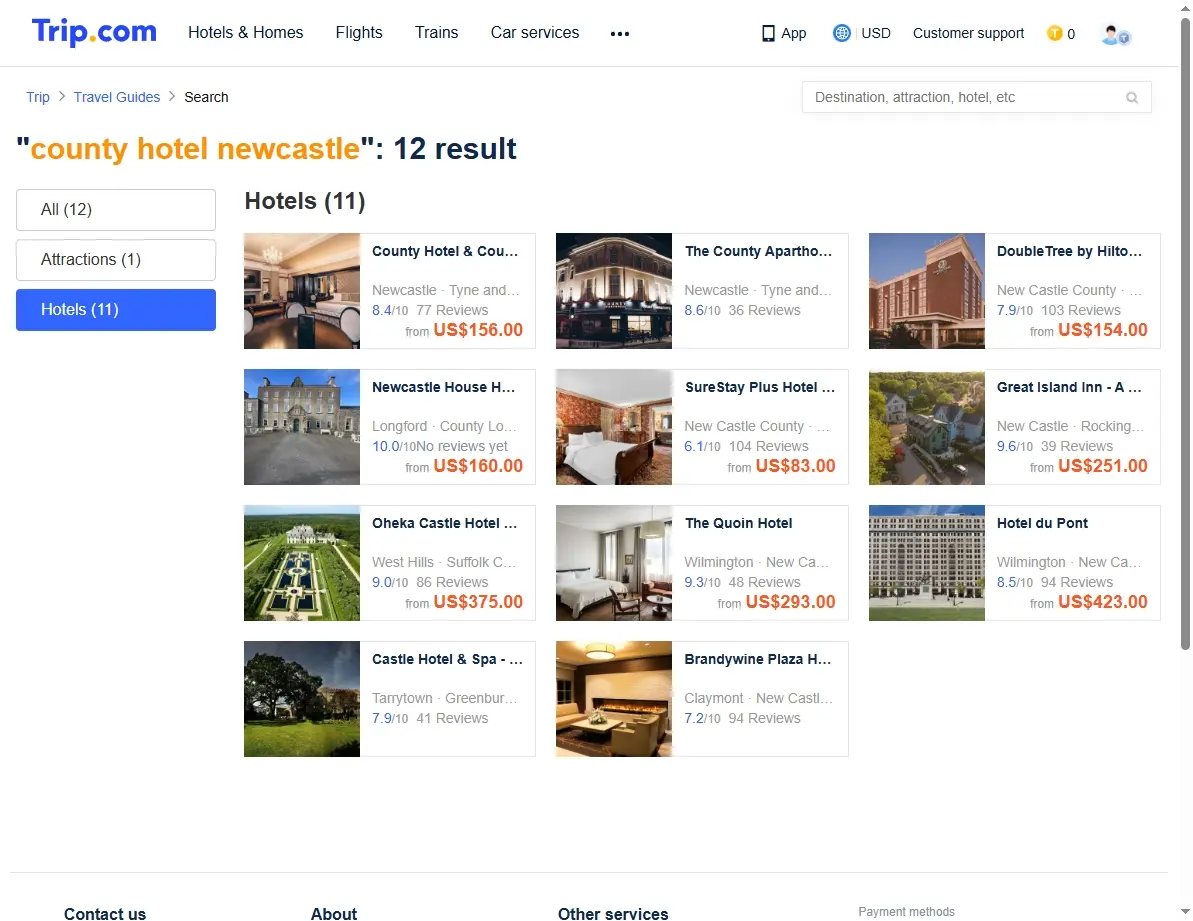Click the SureStay Plus Hotel title
This screenshot has height=921, width=1193.
(x=759, y=388)
